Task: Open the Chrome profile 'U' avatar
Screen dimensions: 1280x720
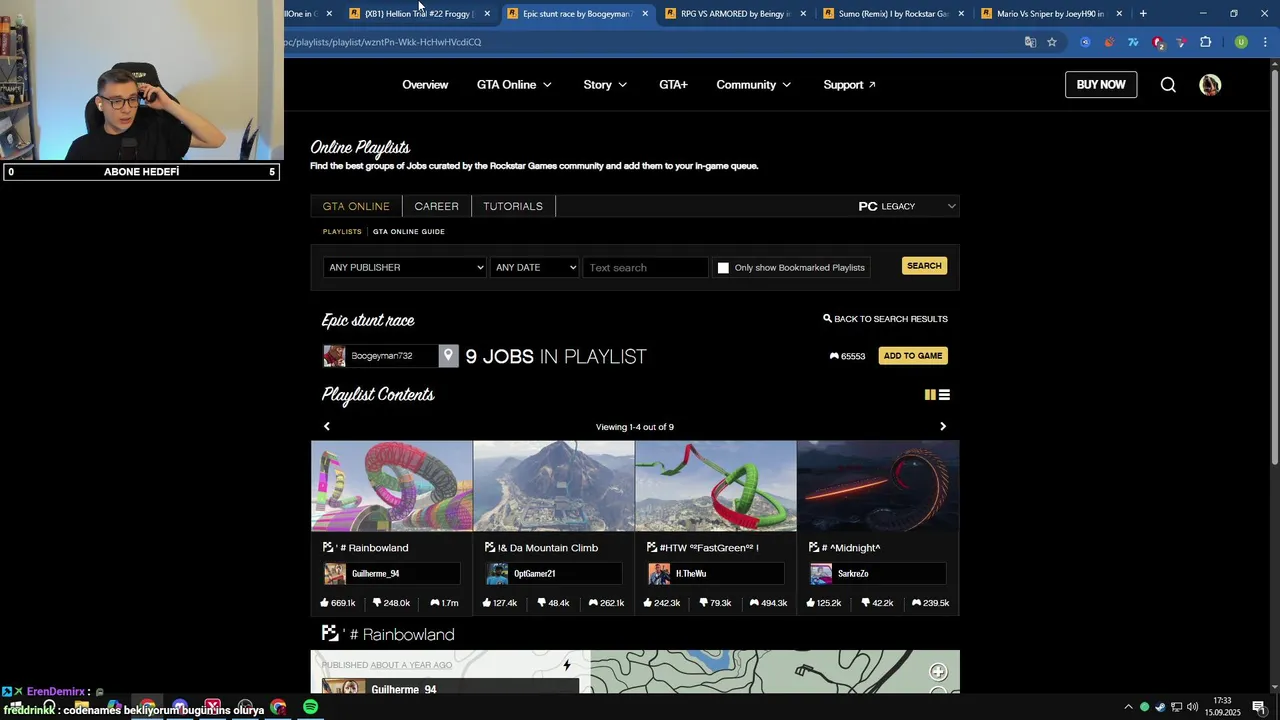Action: click(1241, 42)
